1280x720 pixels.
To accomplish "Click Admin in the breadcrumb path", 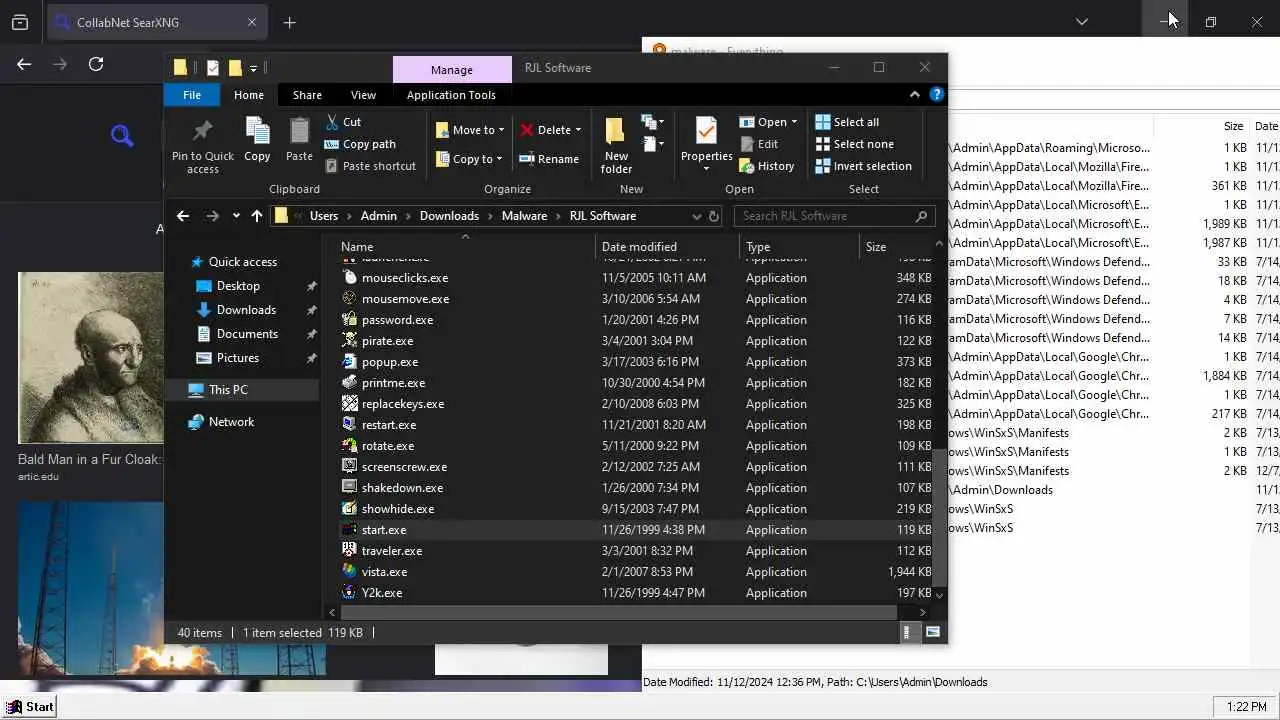I will tap(379, 216).
